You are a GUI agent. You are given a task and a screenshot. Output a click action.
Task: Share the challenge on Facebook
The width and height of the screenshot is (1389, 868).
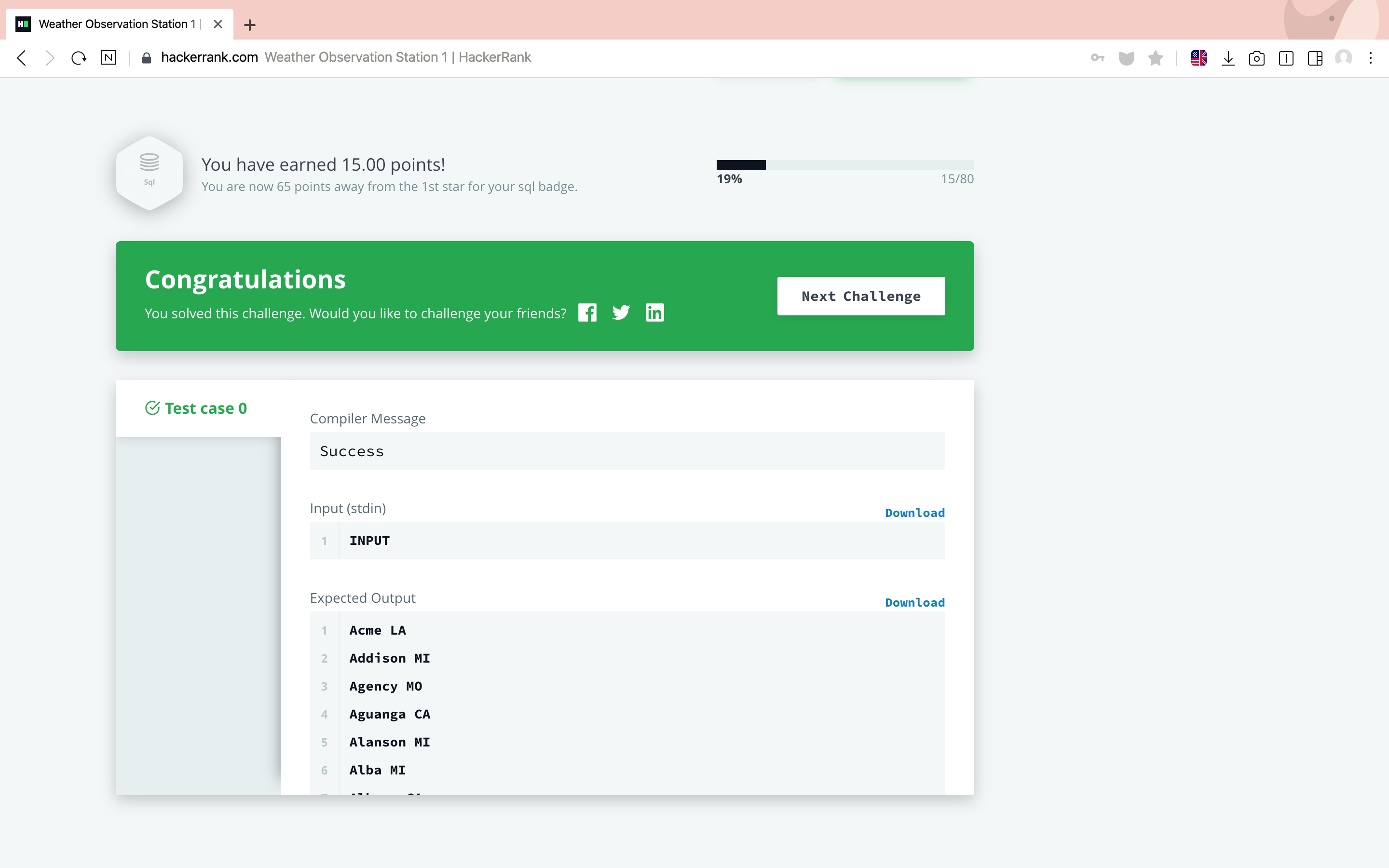pos(587,312)
